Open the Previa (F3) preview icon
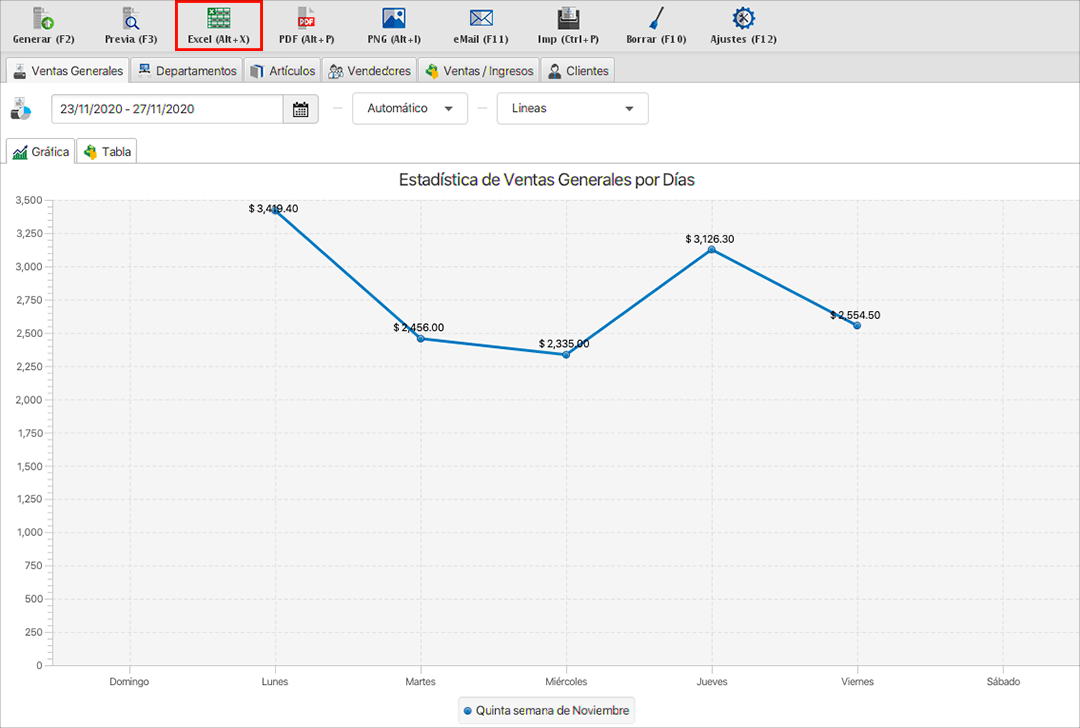 pos(131,19)
